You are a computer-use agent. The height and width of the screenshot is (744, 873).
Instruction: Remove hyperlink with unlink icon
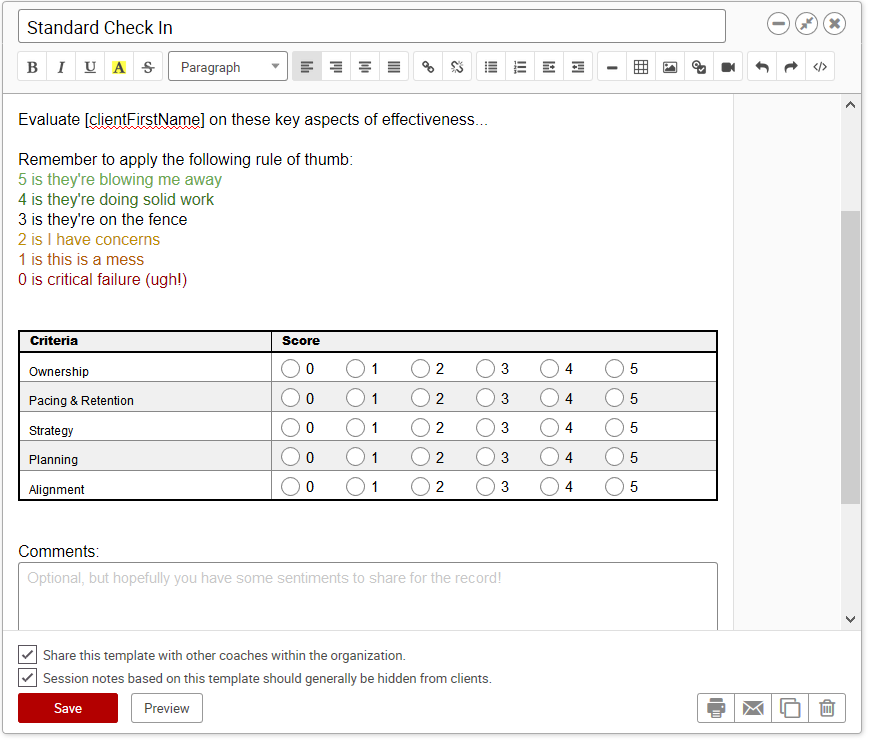pyautogui.click(x=457, y=67)
